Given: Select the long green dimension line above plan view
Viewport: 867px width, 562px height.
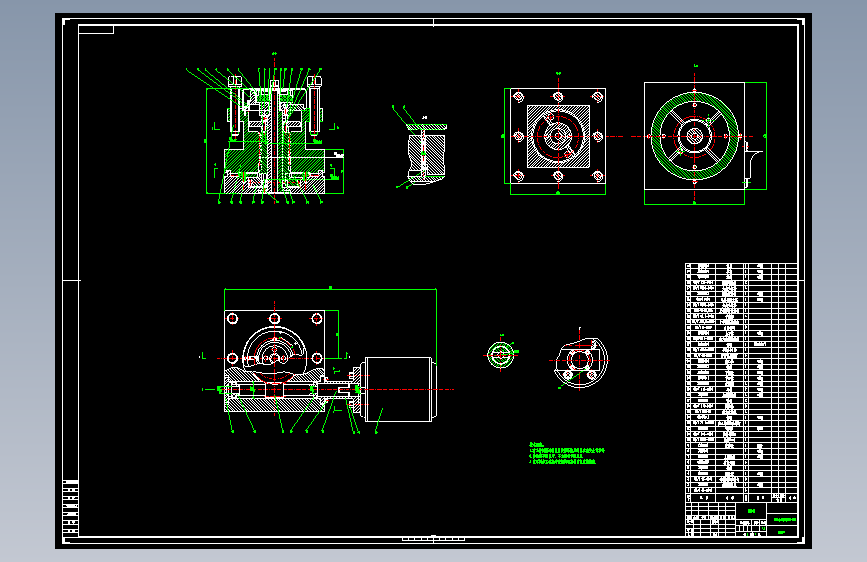Looking at the screenshot, I should click(330, 289).
